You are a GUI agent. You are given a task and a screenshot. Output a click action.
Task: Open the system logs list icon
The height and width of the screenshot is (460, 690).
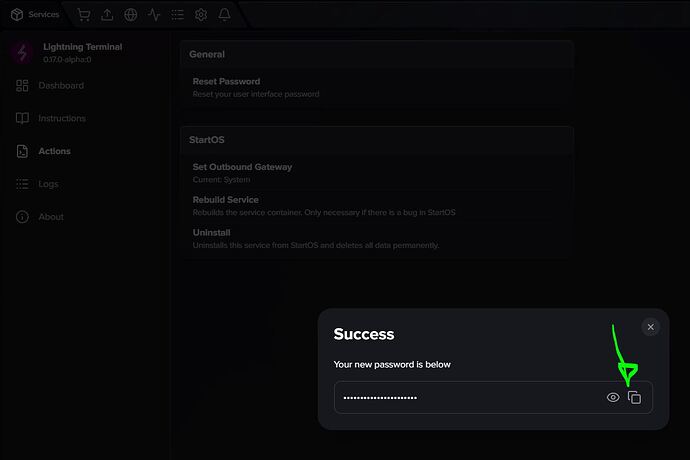pos(177,15)
